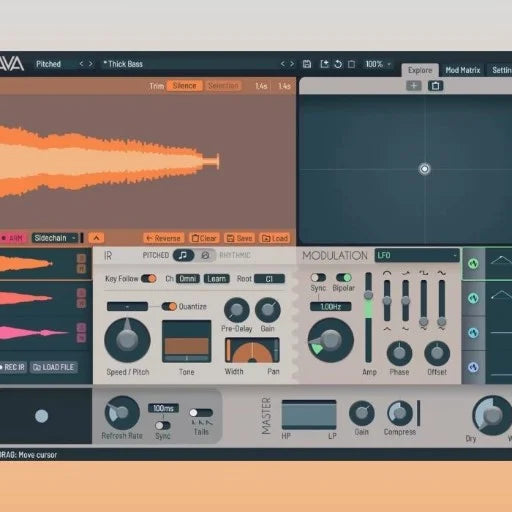This screenshot has height=512, width=512.
Task: Toggle the Quantize switch
Action: [x=169, y=306]
